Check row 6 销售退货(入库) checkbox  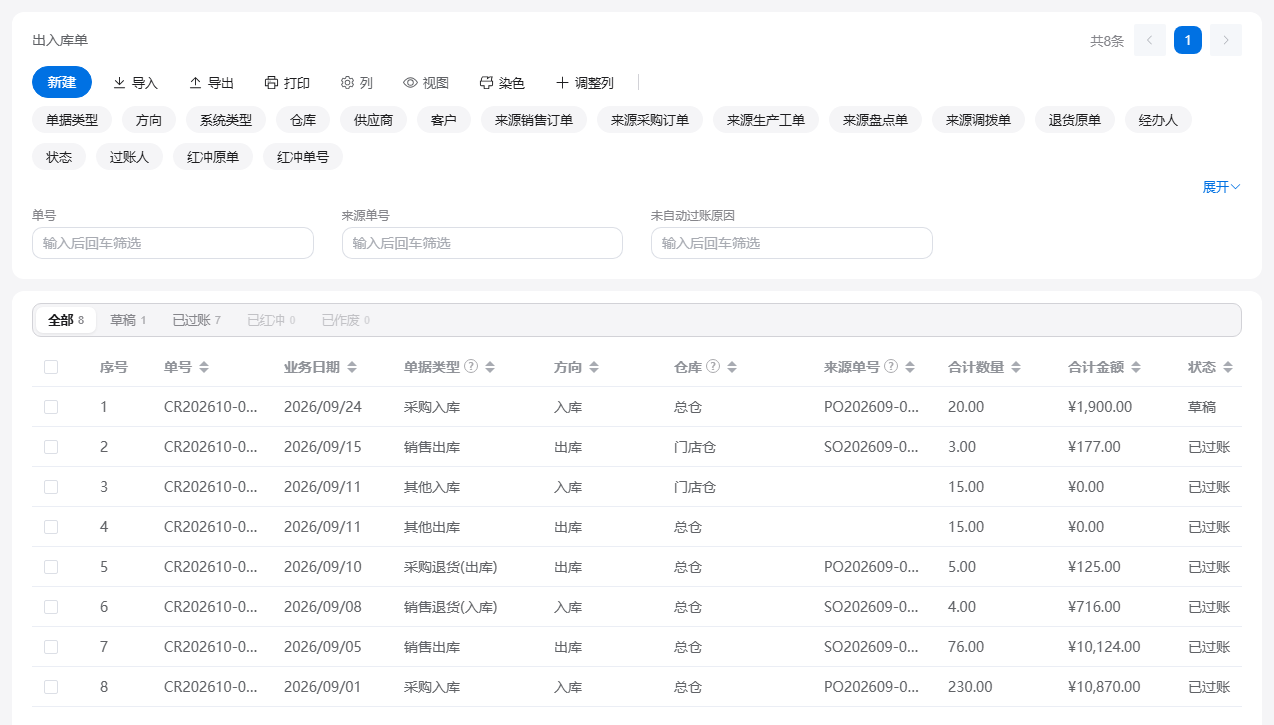51,607
